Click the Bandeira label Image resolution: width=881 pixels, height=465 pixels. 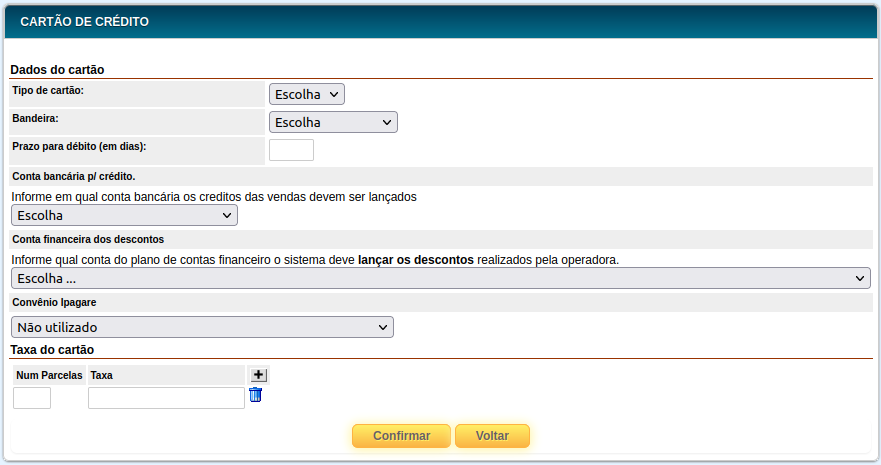pos(35,118)
